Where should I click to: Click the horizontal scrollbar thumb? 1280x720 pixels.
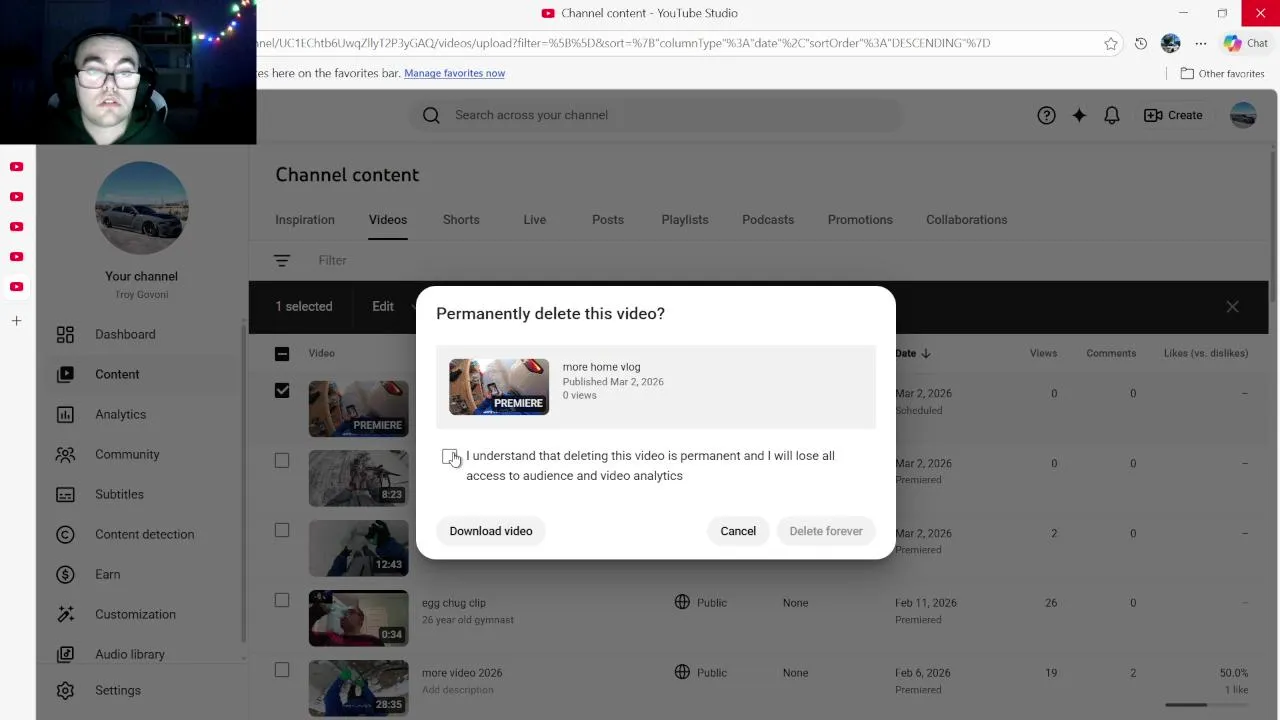click(x=1186, y=705)
